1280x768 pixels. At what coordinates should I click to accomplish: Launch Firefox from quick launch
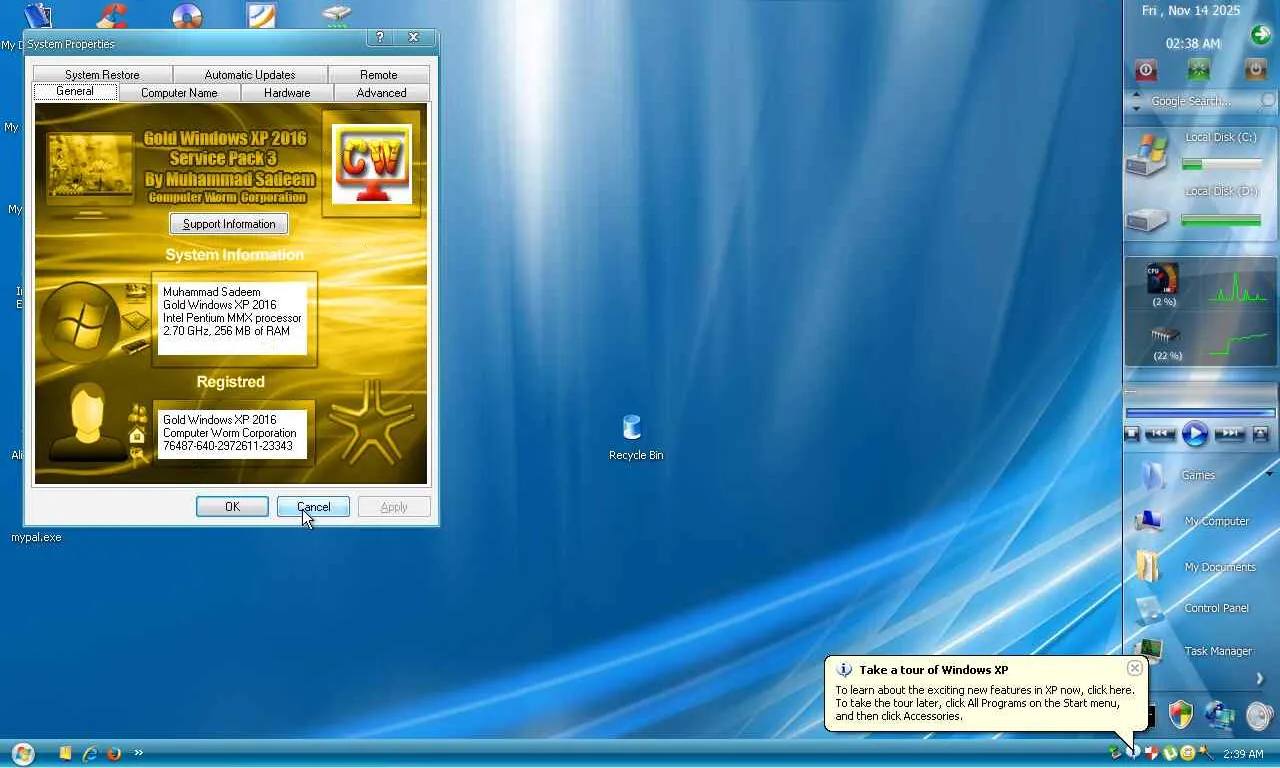point(114,753)
